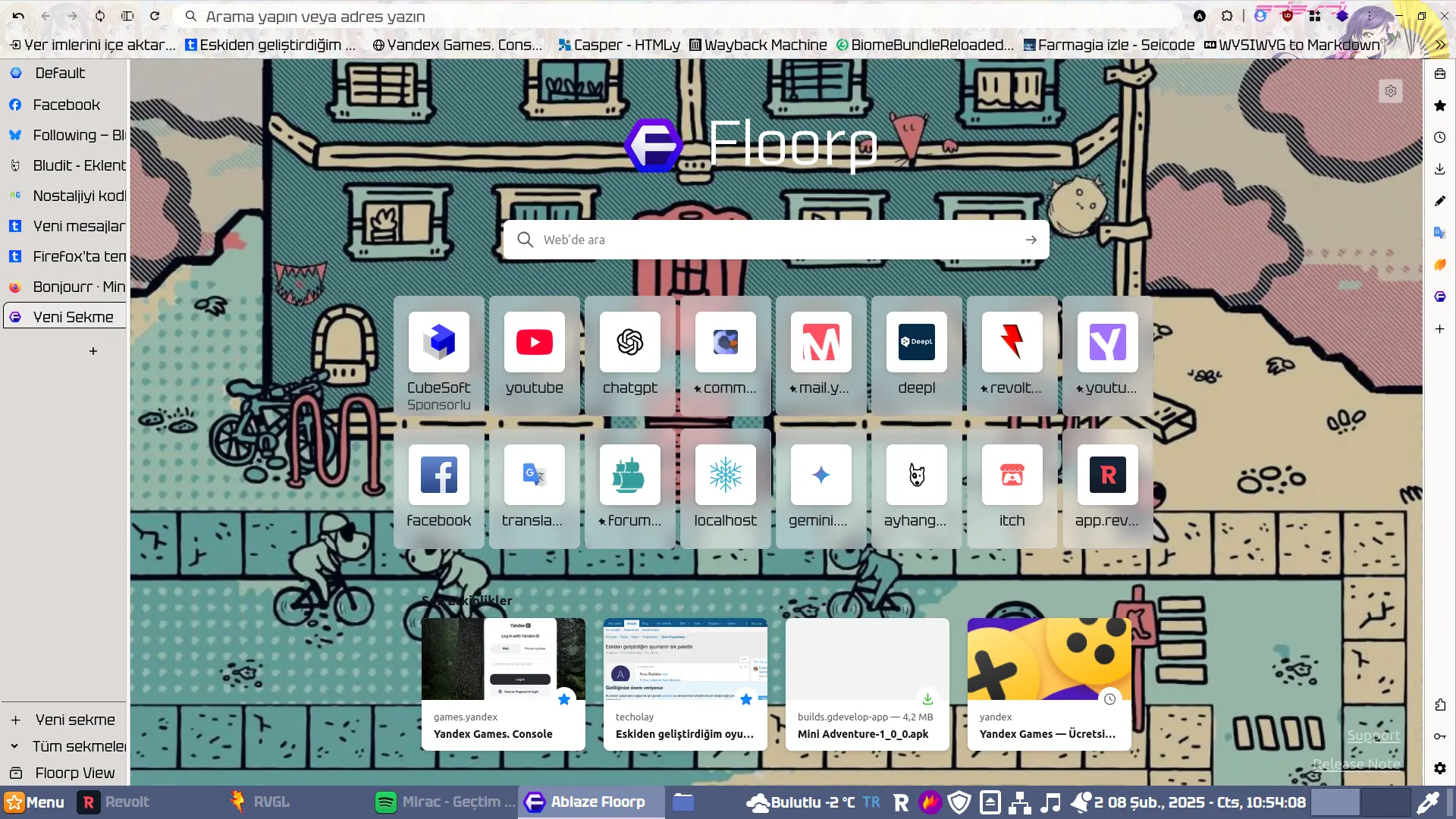Open Wayback Machine bookmark

click(758, 45)
